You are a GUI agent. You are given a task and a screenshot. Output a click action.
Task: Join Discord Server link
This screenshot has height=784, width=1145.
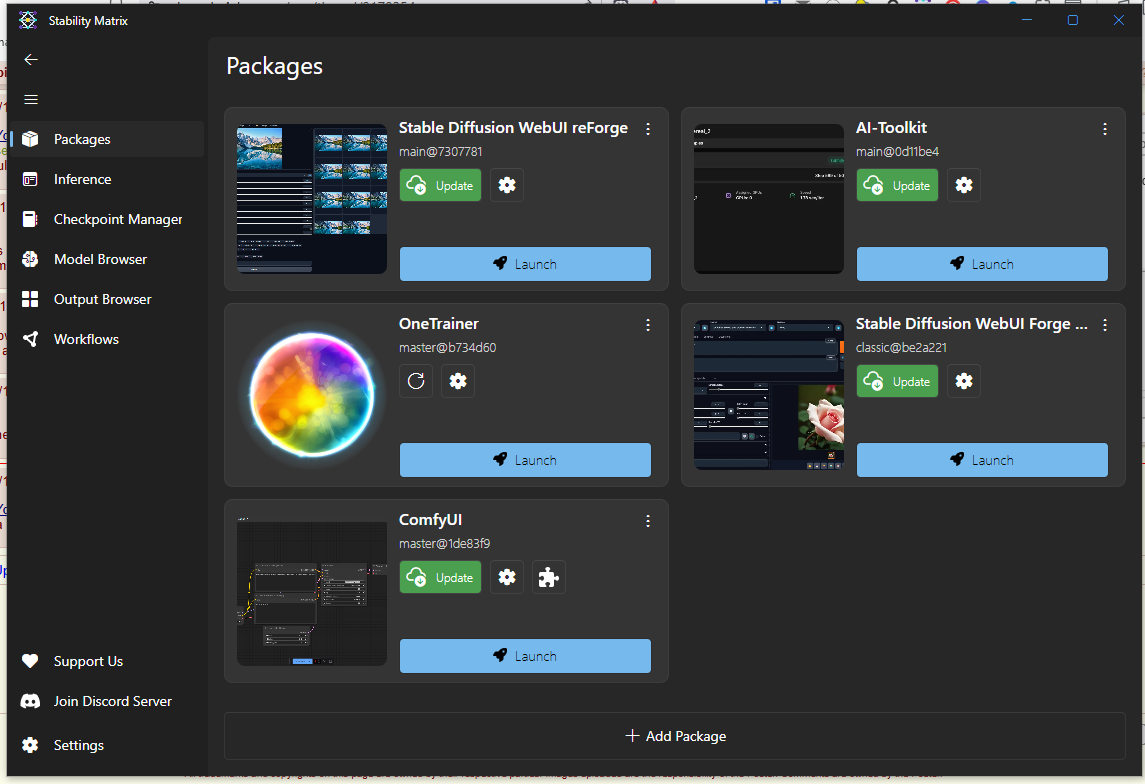[107, 701]
